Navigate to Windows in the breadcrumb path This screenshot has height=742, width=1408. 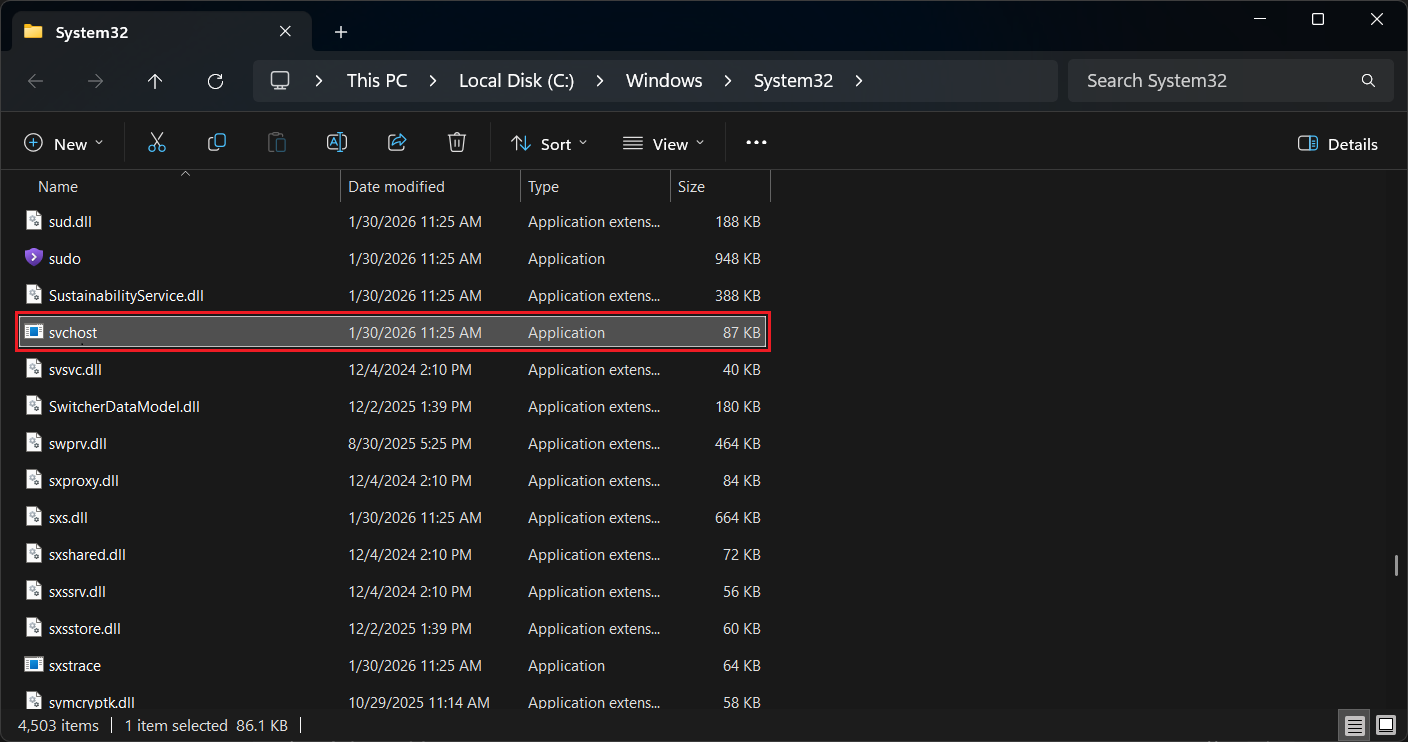[664, 81]
